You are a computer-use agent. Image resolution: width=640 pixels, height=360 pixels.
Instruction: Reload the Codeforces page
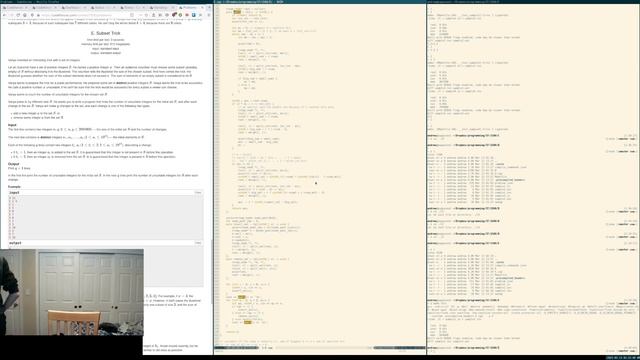[18, 15]
